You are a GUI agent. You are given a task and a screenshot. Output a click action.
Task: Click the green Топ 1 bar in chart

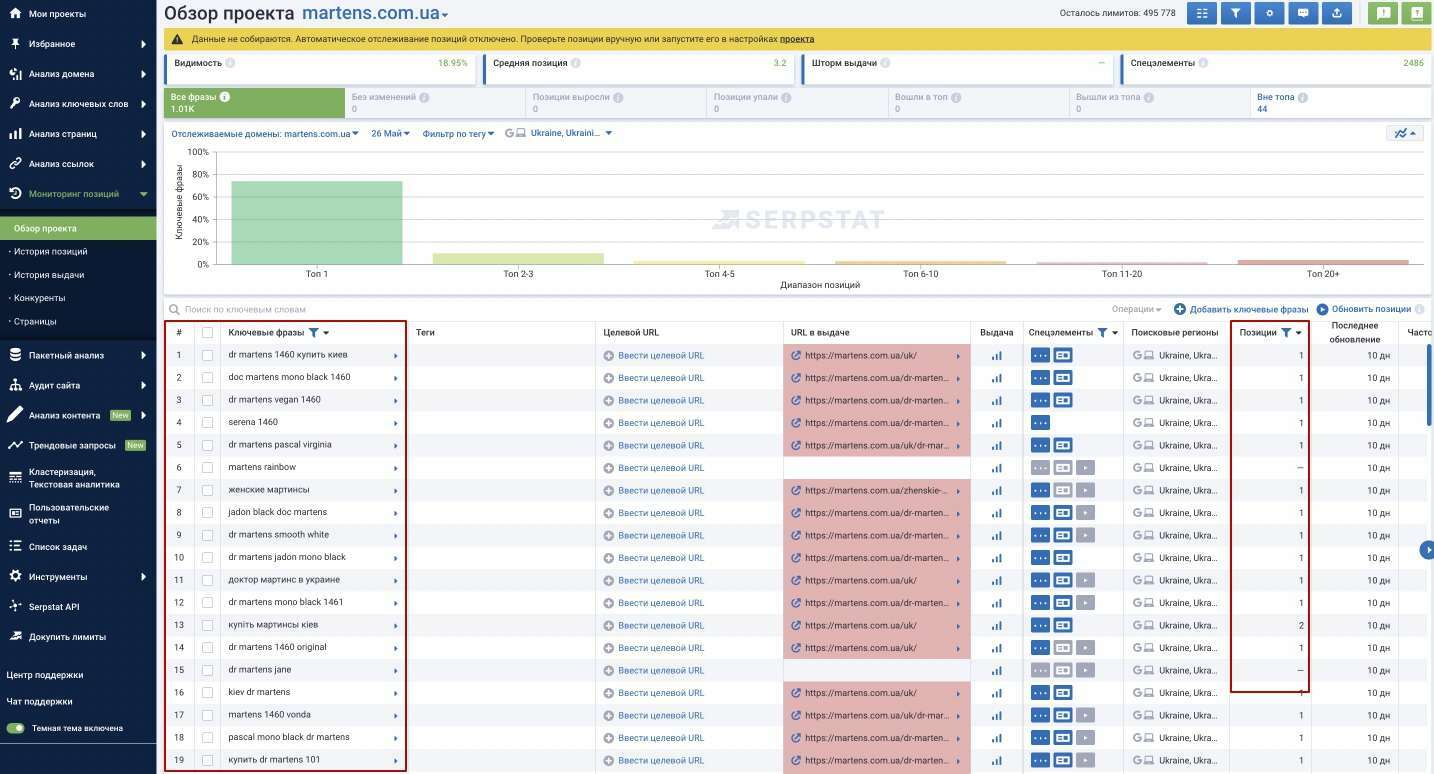317,223
